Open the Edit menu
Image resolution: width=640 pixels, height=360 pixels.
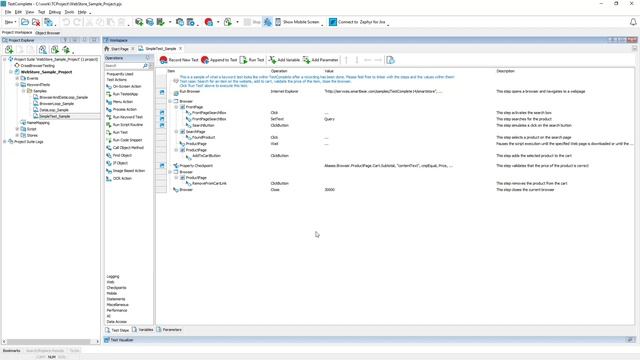pyautogui.click(x=18, y=12)
